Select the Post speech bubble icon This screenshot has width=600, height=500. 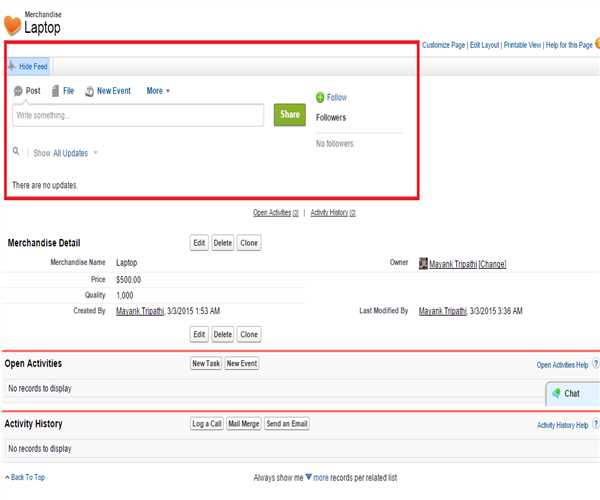pyautogui.click(x=18, y=91)
